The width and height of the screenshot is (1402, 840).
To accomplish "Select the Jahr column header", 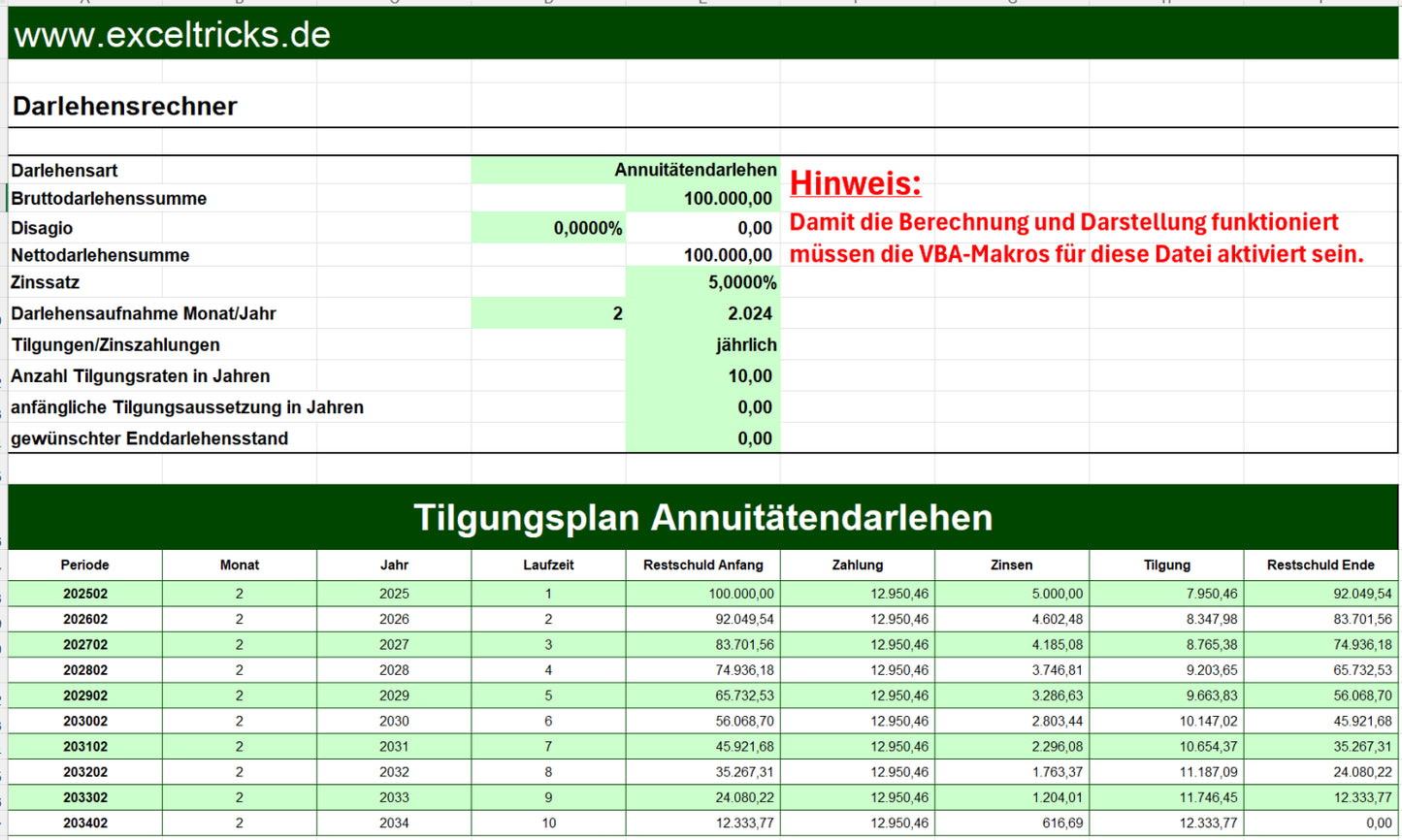I will [394, 565].
